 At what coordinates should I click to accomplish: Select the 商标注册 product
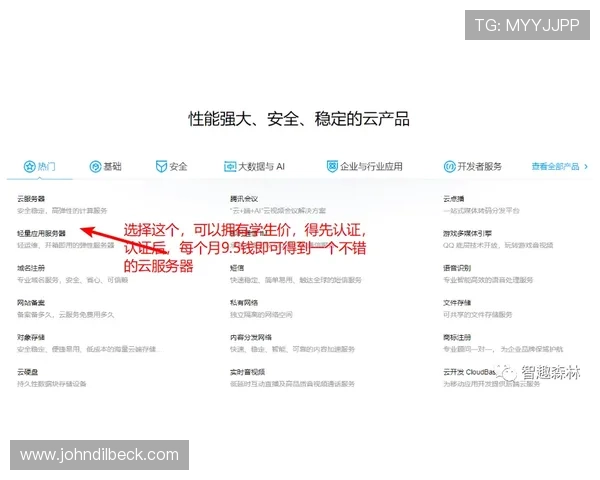pyautogui.click(x=457, y=337)
